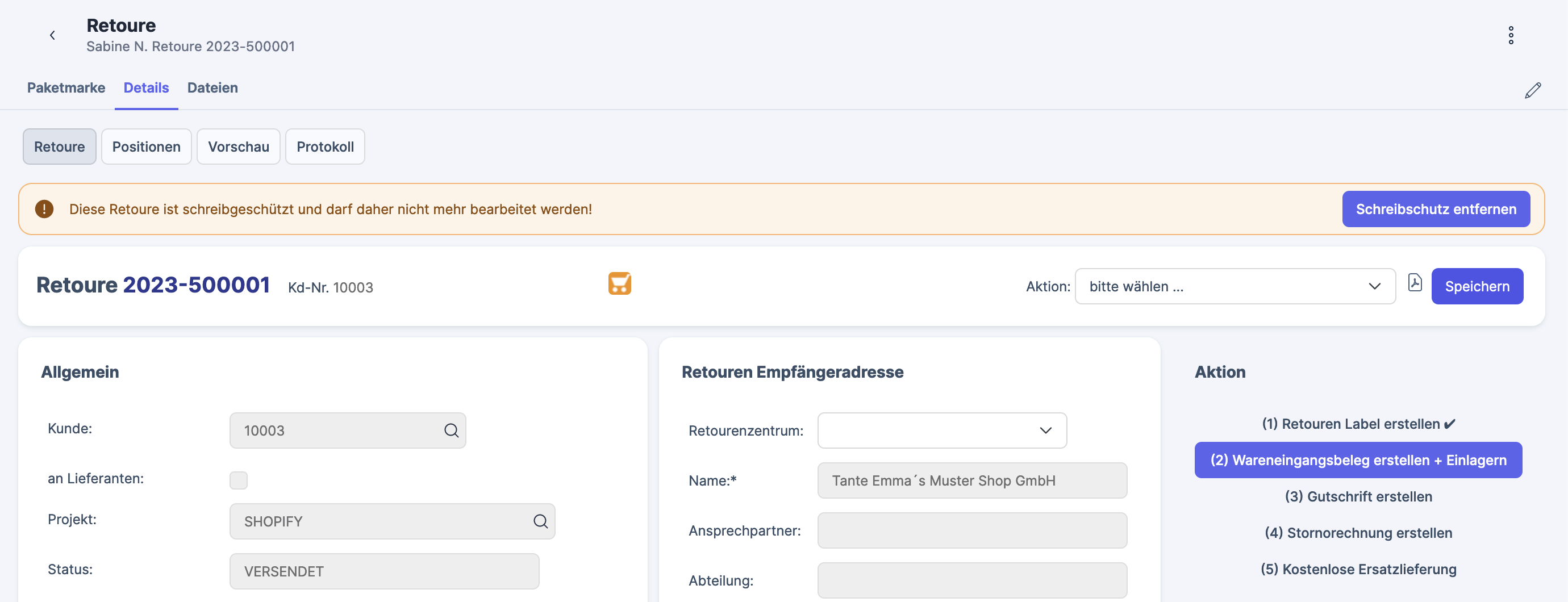Viewport: 1568px width, 602px height.
Task: Toggle the 'an Lieferanten' checkbox
Action: [x=239, y=480]
